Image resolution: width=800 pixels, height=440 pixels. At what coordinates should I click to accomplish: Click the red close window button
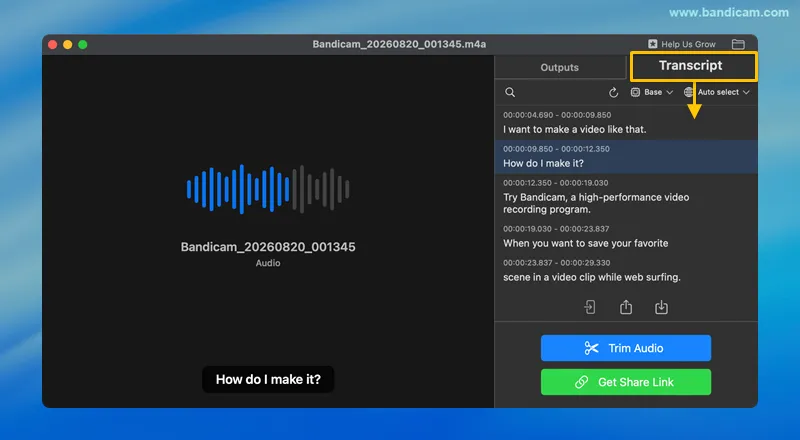[x=52, y=45]
